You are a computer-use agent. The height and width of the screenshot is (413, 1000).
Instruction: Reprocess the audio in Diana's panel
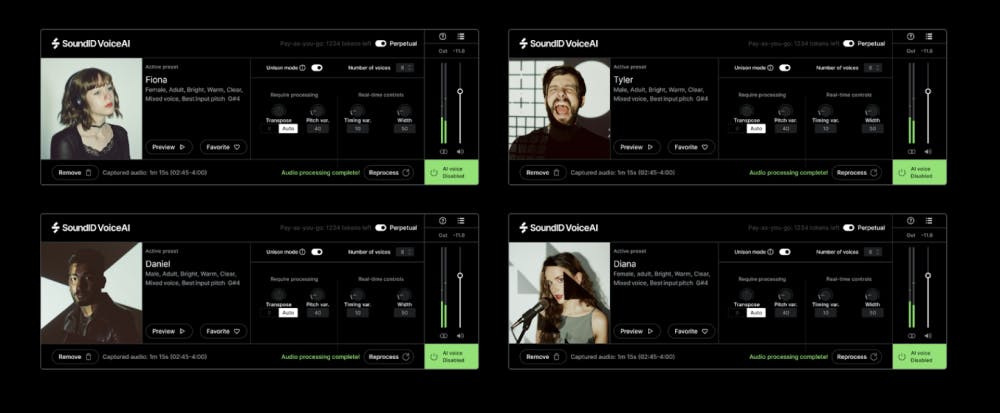tap(856, 356)
